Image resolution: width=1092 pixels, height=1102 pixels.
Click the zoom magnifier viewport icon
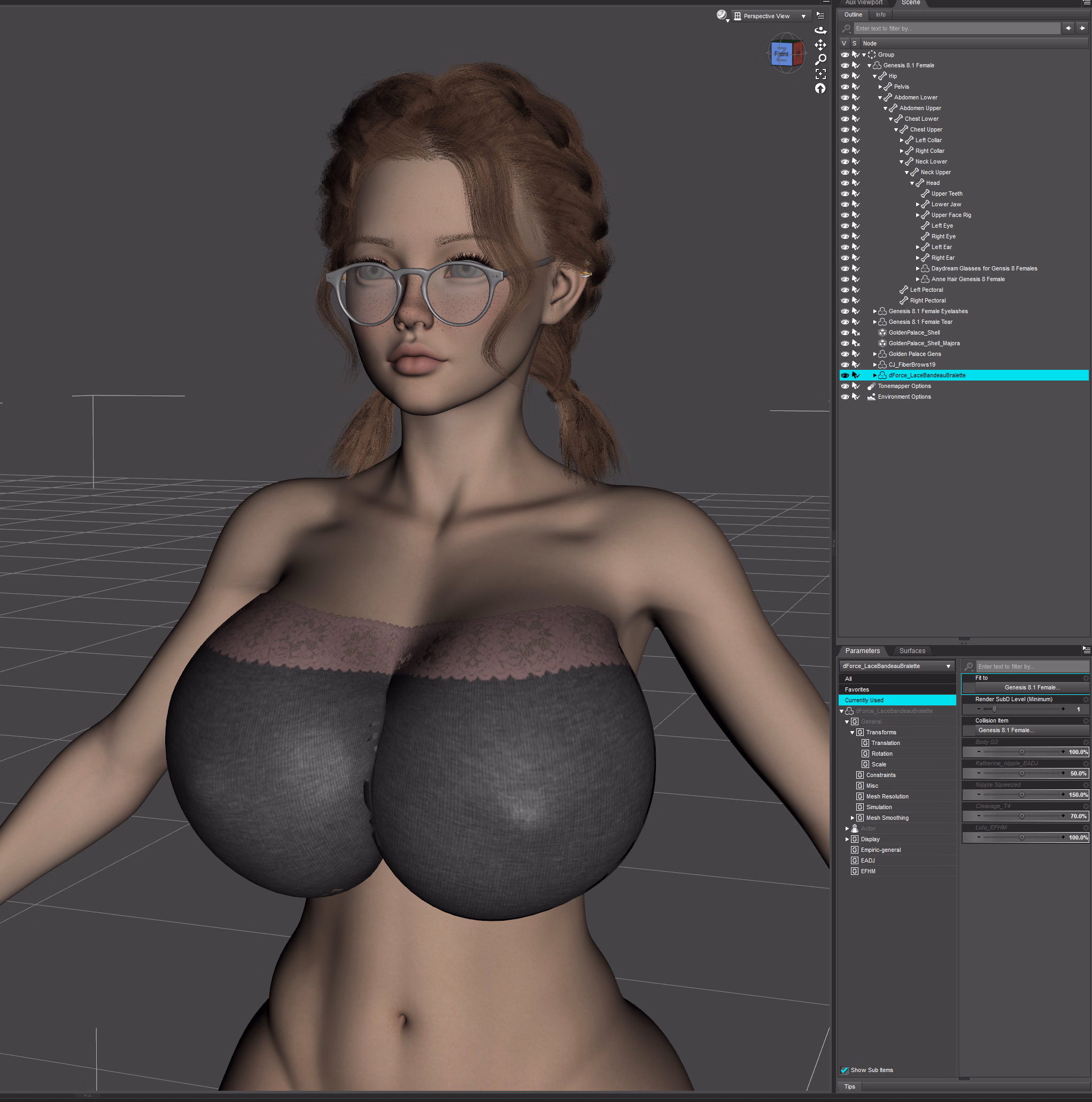[x=820, y=59]
